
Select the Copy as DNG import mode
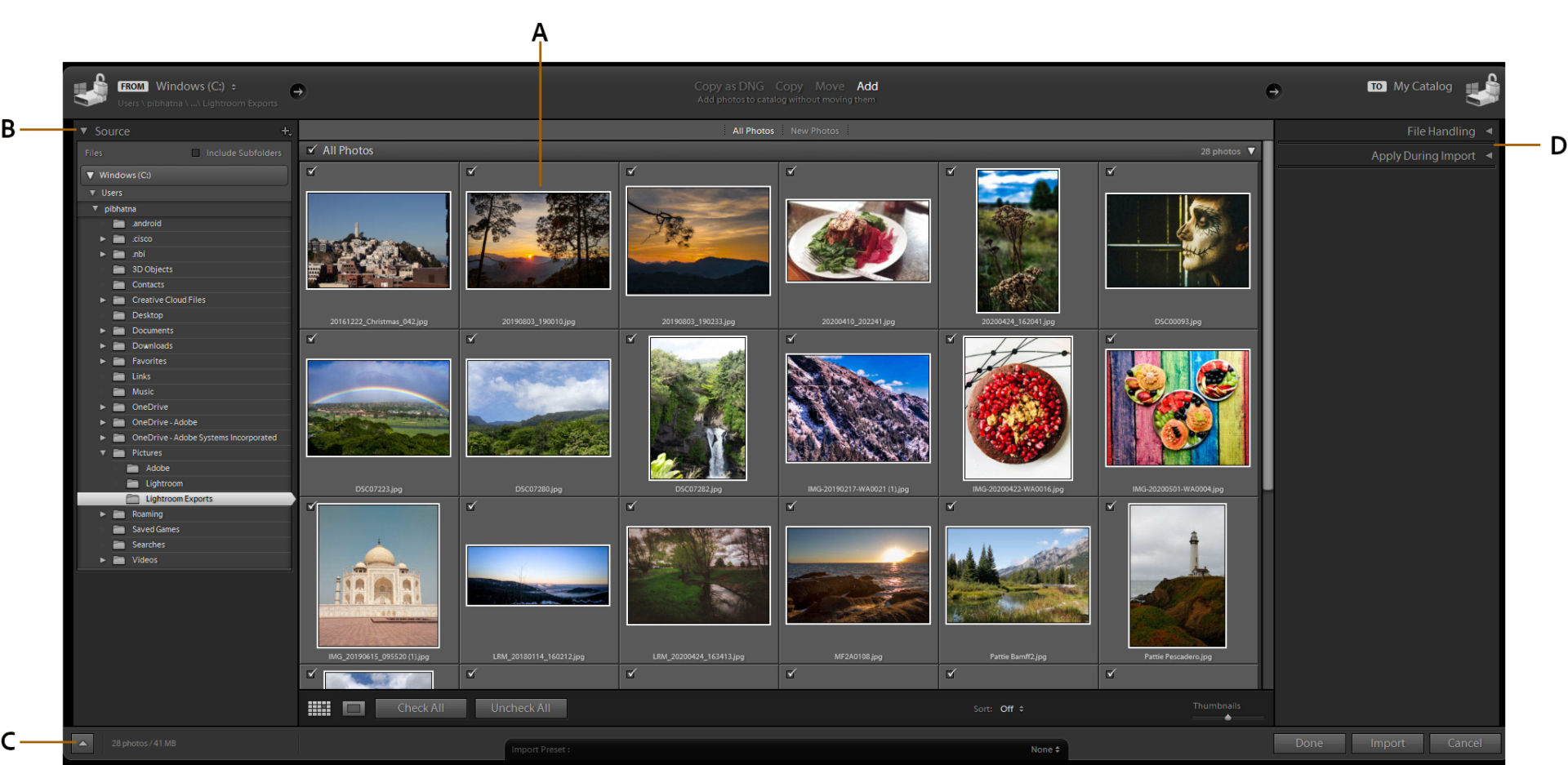tap(728, 86)
